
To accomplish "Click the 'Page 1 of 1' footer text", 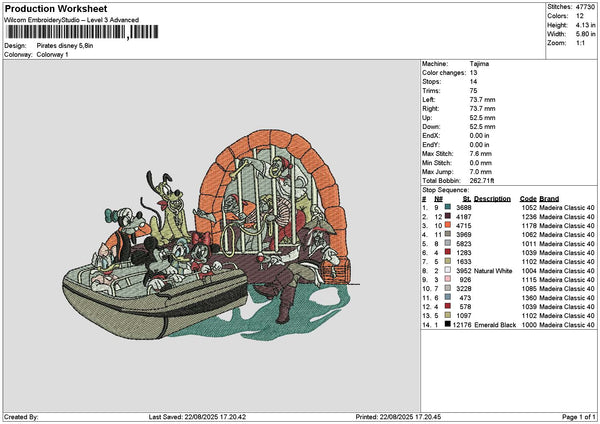I will (579, 417).
